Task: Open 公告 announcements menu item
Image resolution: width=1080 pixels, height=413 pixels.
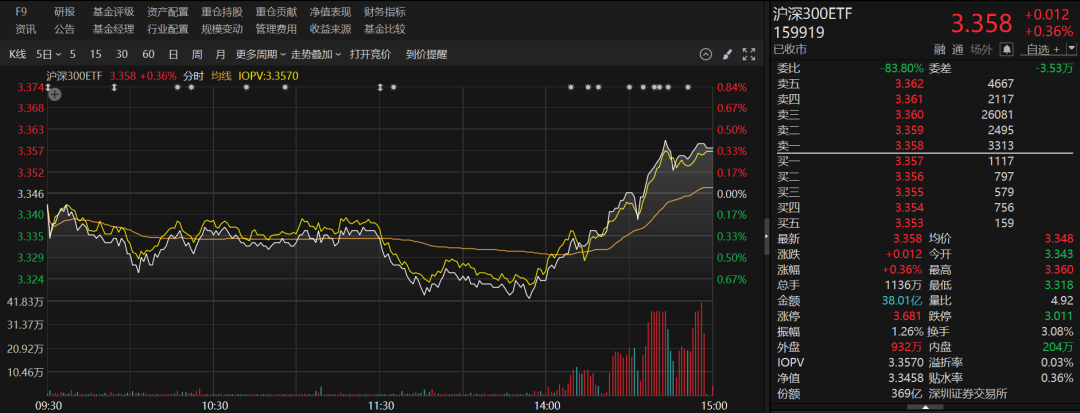Action: (x=64, y=29)
